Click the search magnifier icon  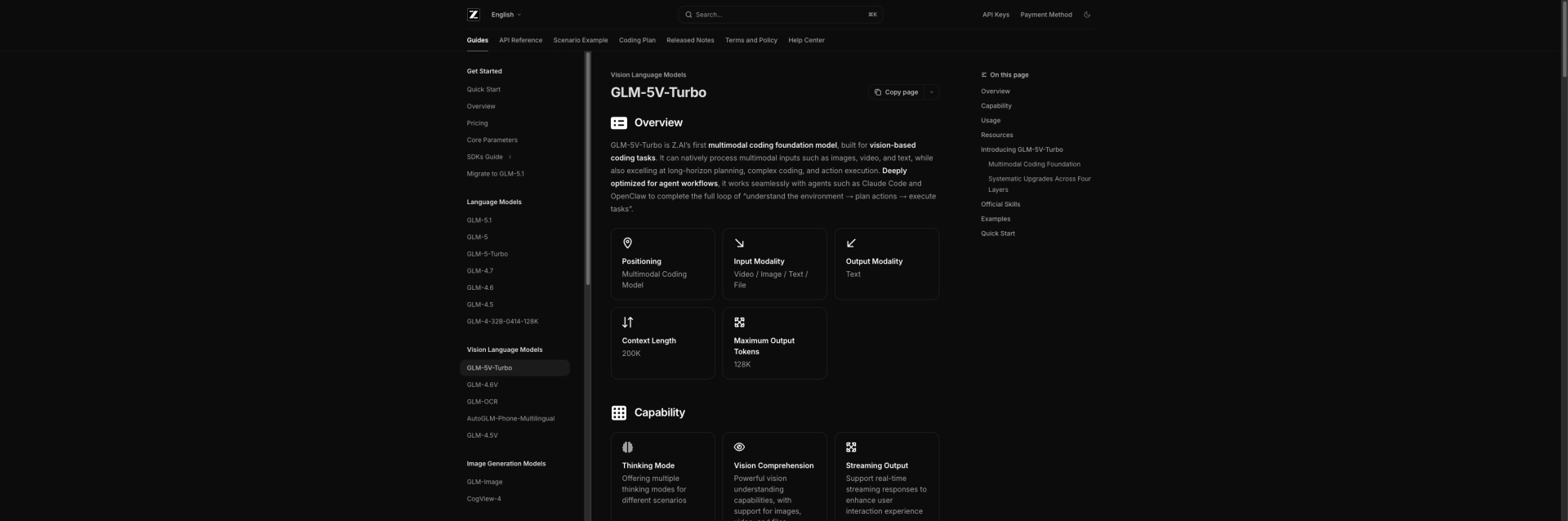point(688,15)
